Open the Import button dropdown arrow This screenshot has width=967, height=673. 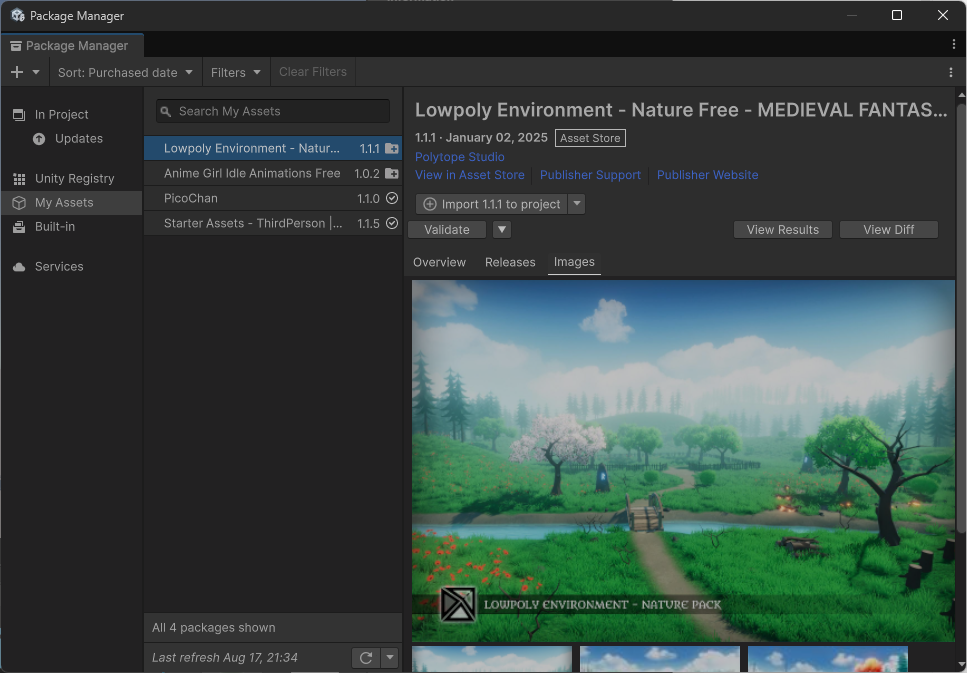pos(577,204)
